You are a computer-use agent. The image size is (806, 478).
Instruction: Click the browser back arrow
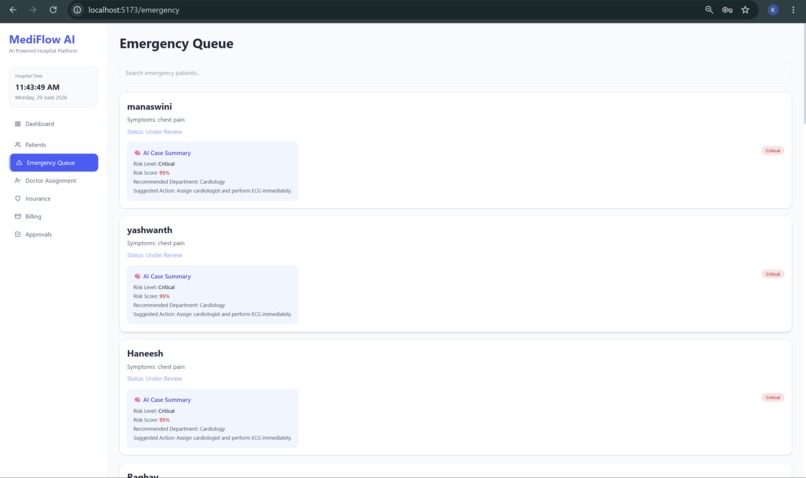point(13,10)
